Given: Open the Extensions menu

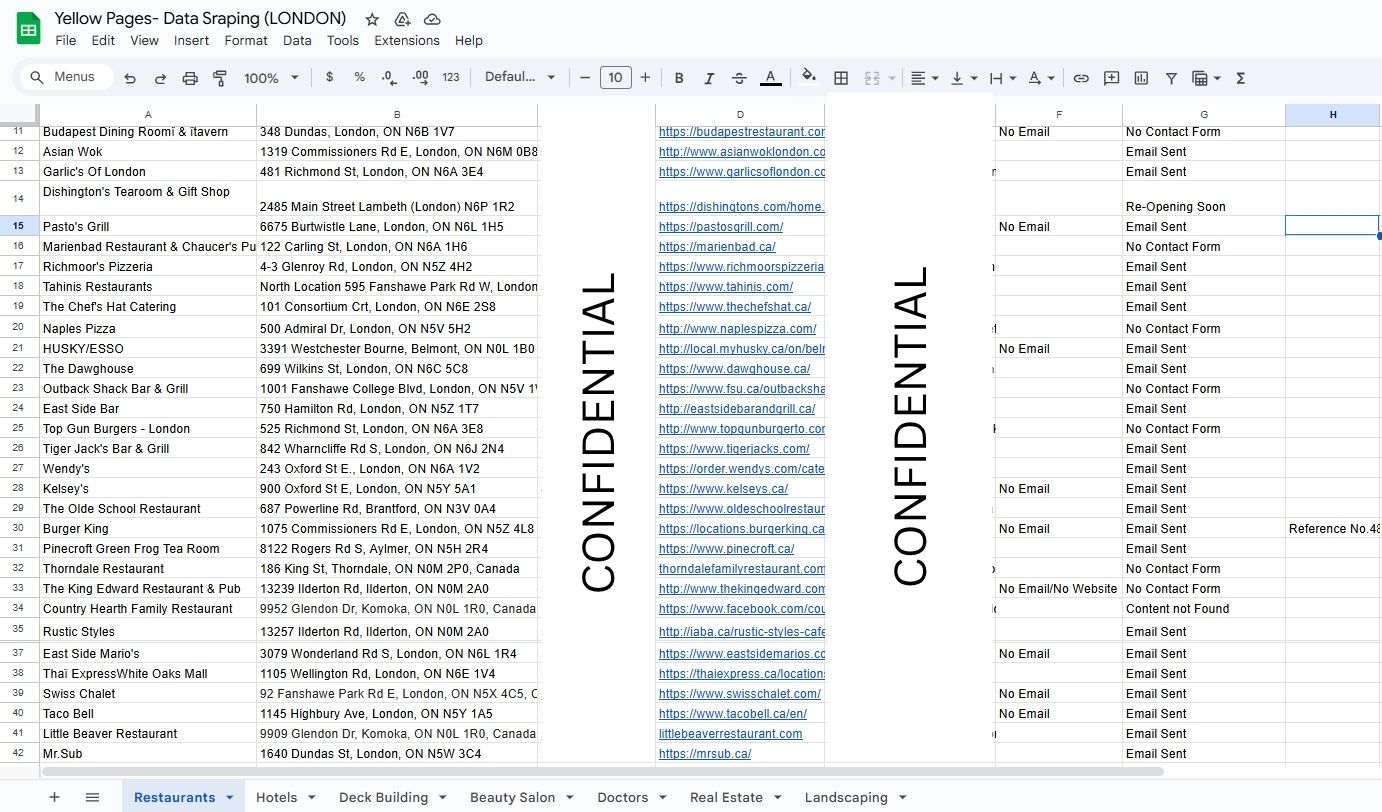Looking at the screenshot, I should point(406,41).
